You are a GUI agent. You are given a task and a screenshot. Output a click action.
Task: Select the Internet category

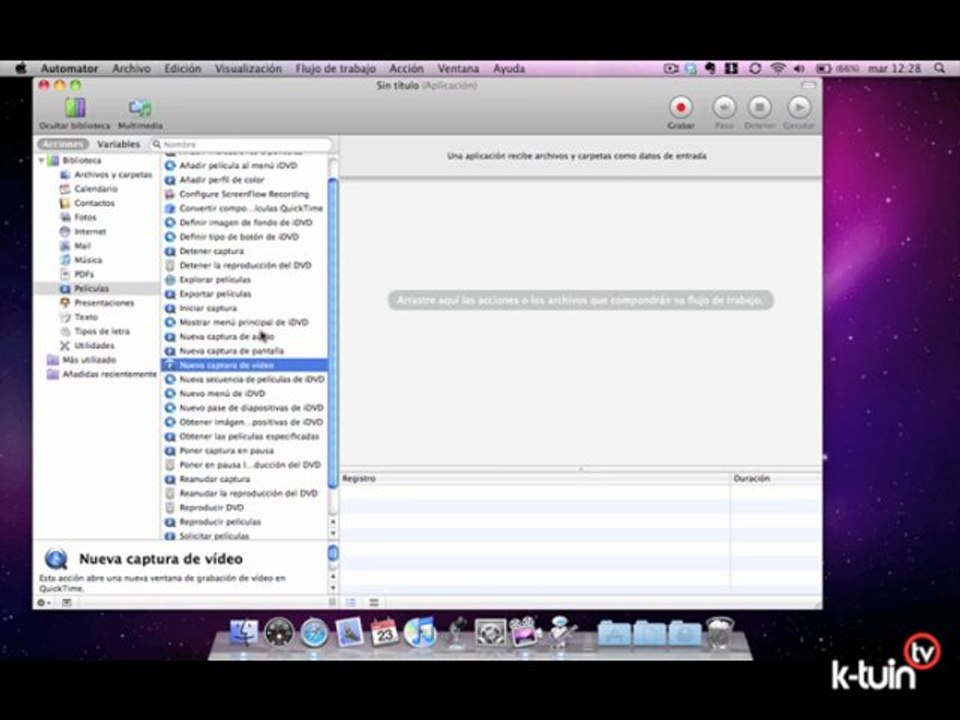90,231
